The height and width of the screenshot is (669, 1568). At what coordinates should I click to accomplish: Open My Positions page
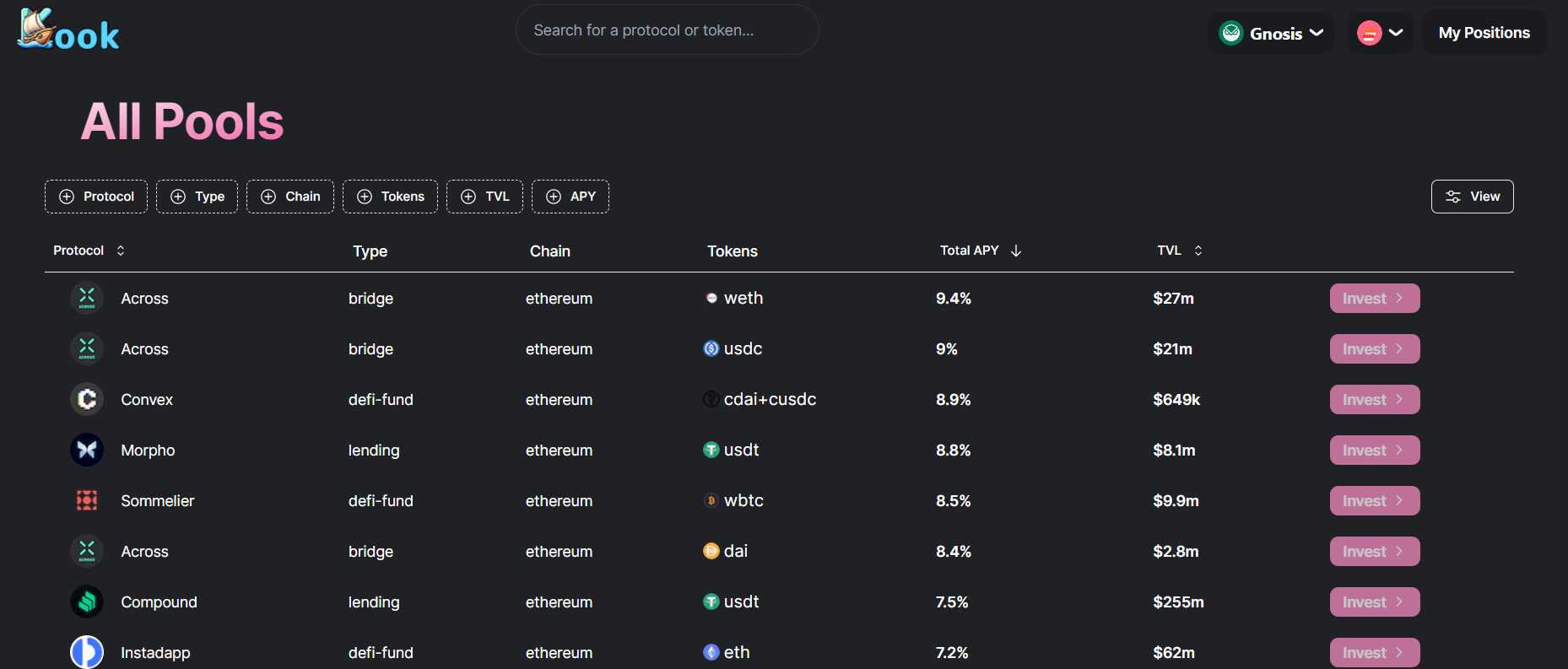pyautogui.click(x=1484, y=33)
